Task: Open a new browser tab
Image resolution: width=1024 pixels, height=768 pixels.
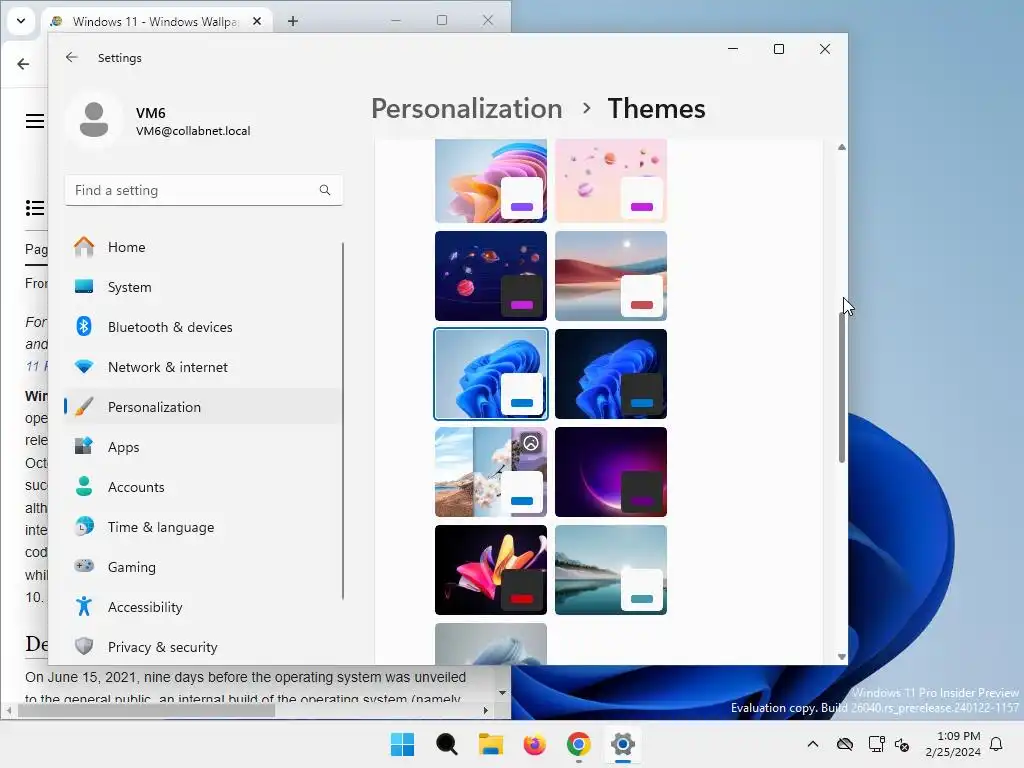Action: pos(293,21)
